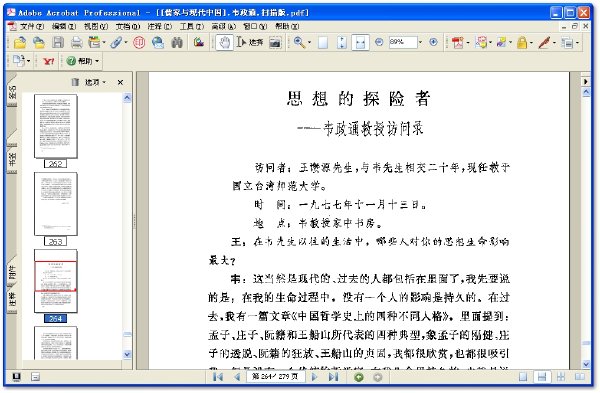Click the Zoom In plus button
The image size is (600, 393).
[x=433, y=42]
